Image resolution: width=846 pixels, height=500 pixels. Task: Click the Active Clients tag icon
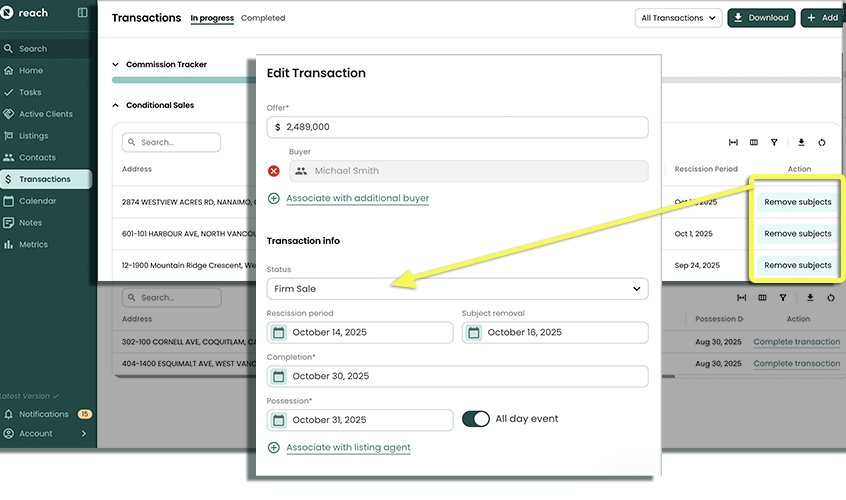point(10,114)
